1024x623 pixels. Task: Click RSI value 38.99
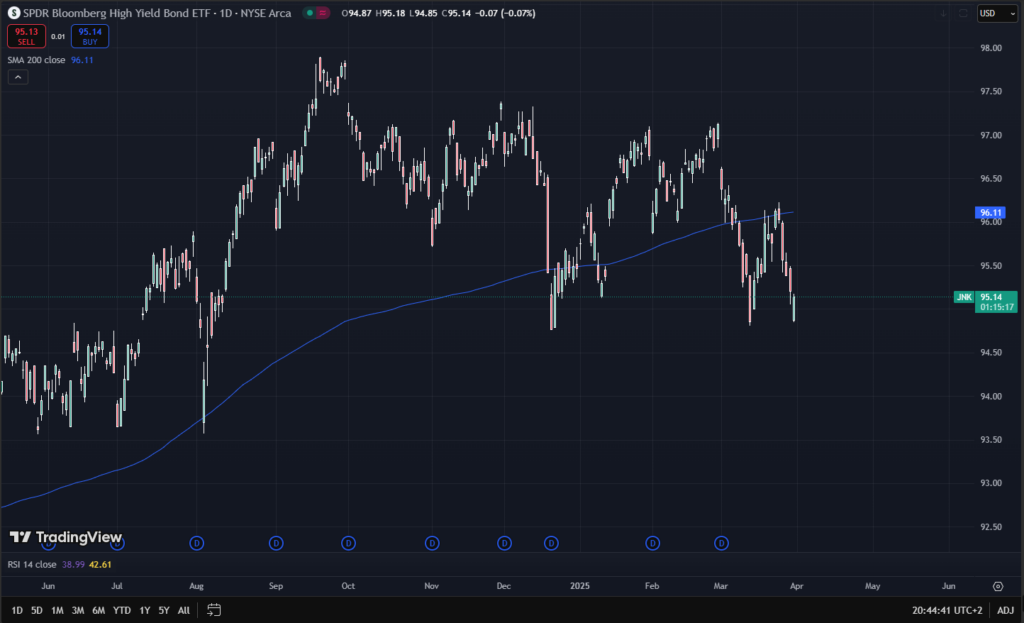pyautogui.click(x=73, y=564)
